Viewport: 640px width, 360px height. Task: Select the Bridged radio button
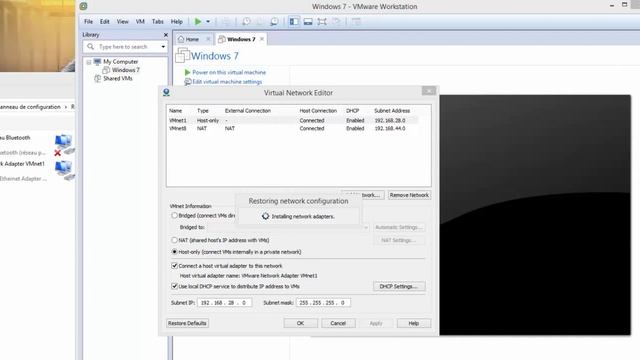tap(174, 215)
